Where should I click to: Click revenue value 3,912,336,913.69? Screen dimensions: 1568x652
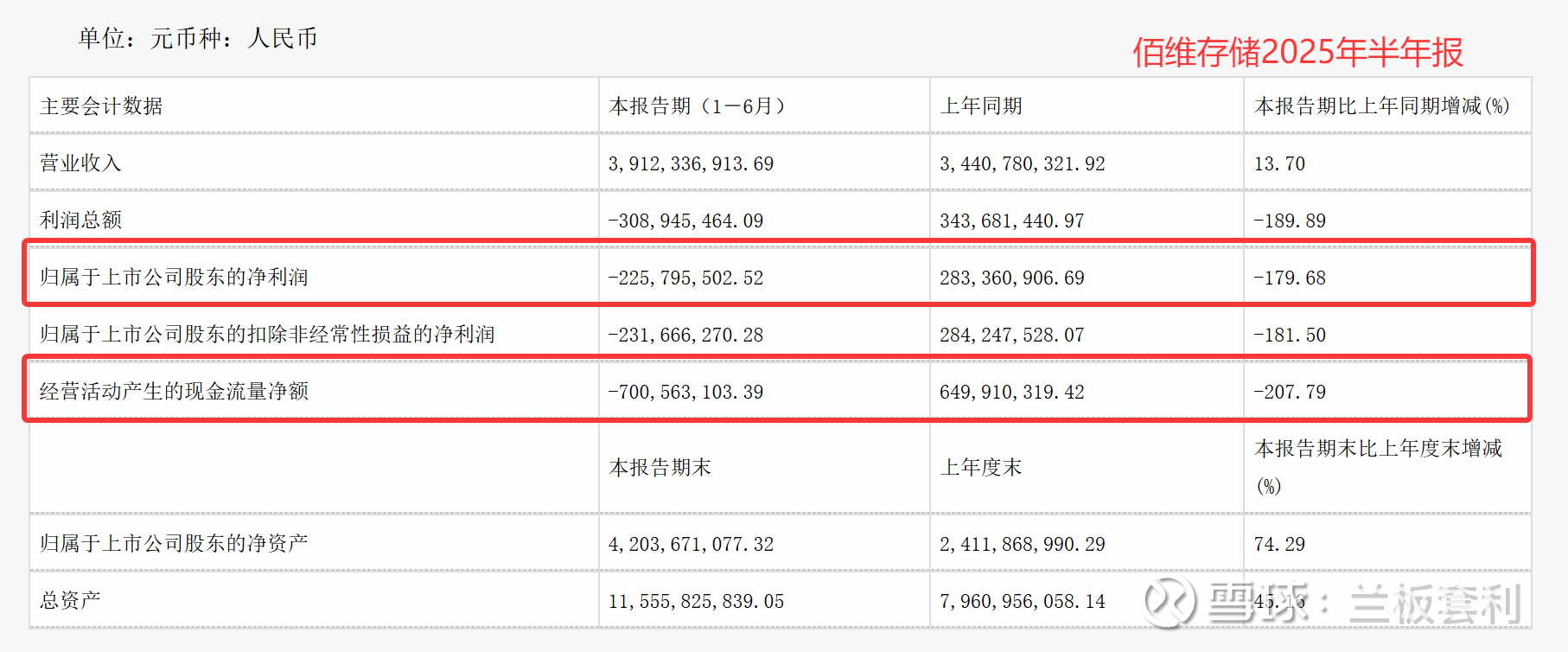[691, 163]
